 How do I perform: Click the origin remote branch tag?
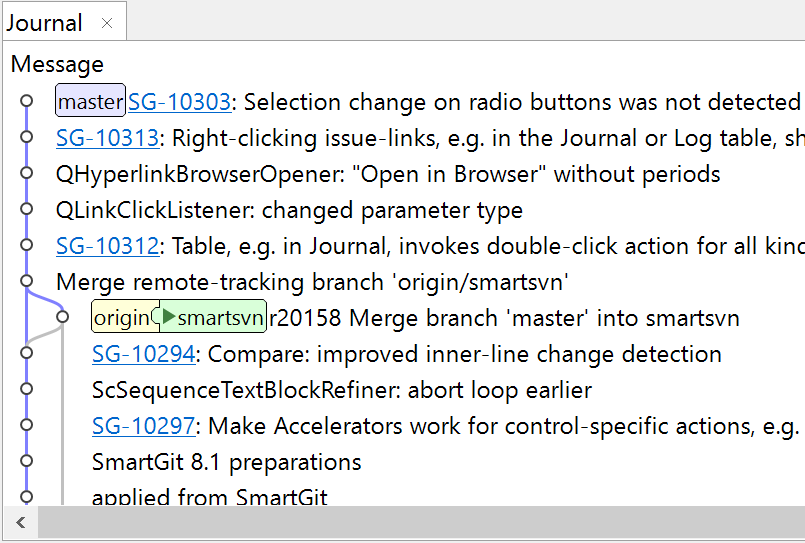tap(122, 318)
